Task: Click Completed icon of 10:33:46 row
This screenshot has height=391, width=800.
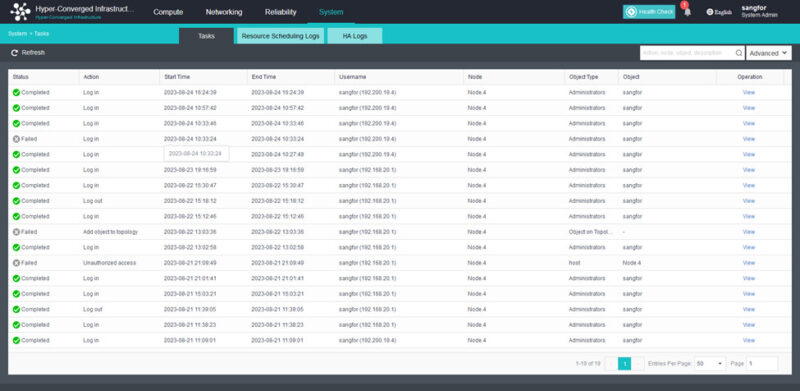Action: click(16, 124)
